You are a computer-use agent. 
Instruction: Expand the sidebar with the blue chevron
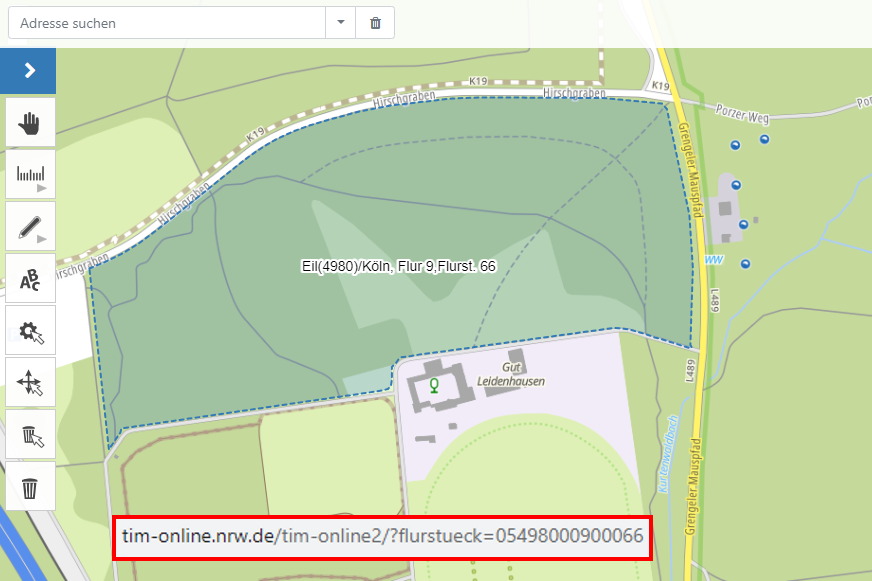tap(28, 71)
